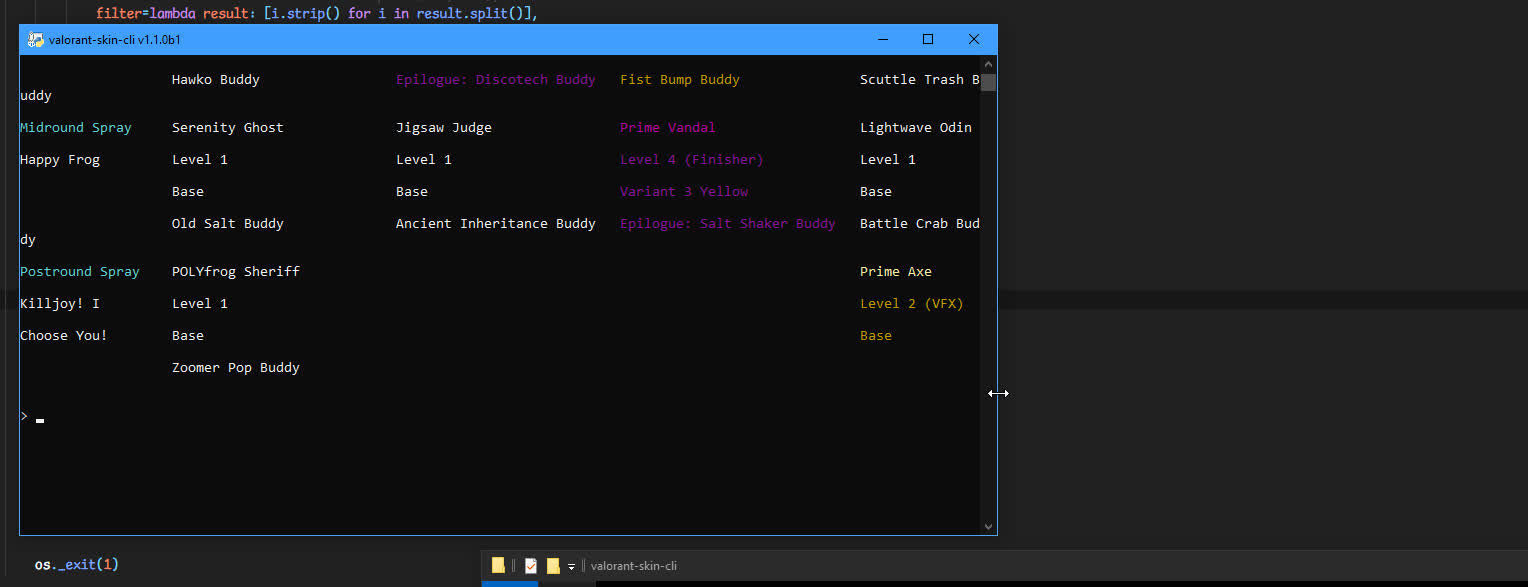Click 'Level 2 (VFX)' text
This screenshot has height=587, width=1528.
912,304
